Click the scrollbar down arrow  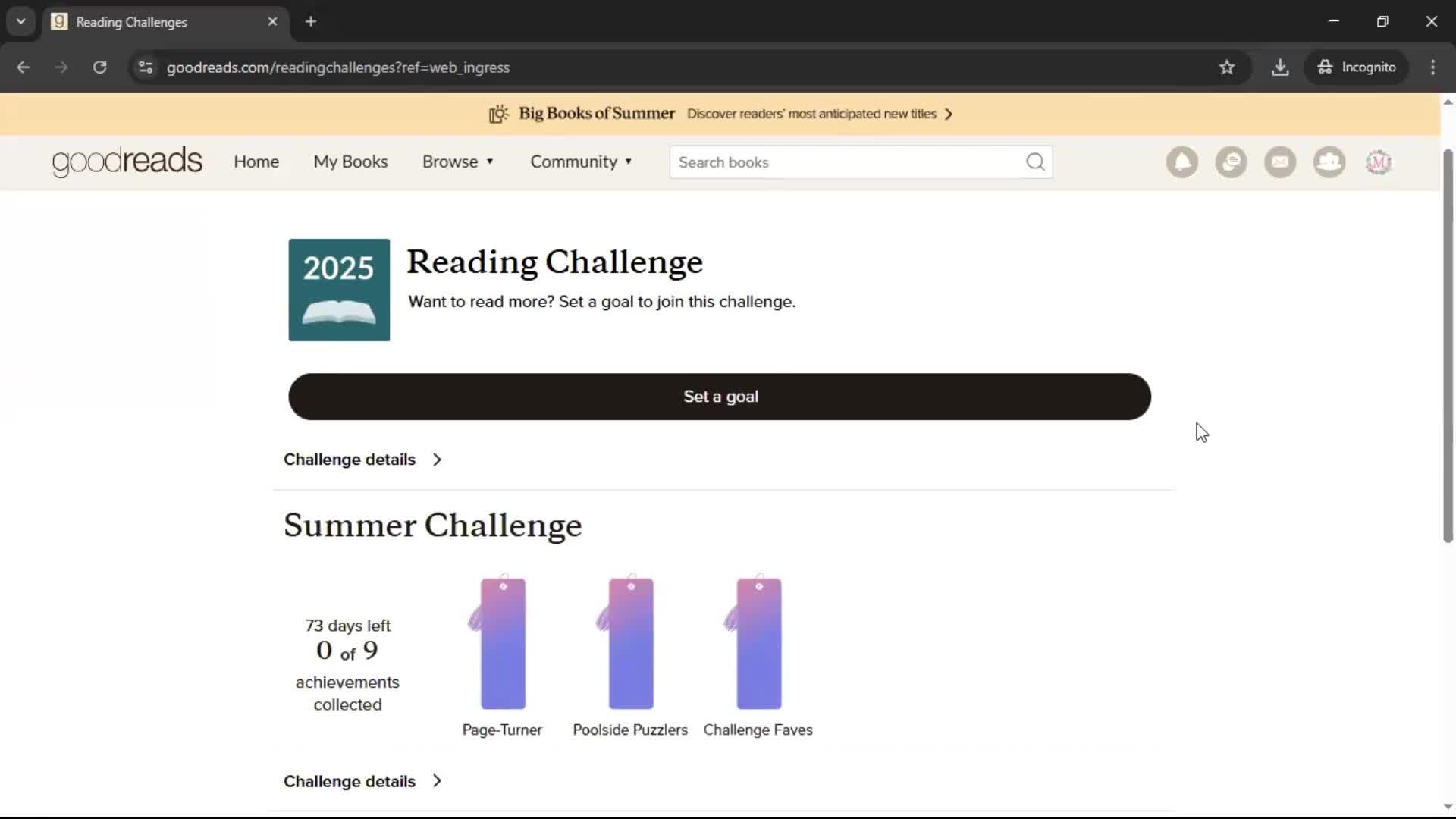click(x=1448, y=807)
